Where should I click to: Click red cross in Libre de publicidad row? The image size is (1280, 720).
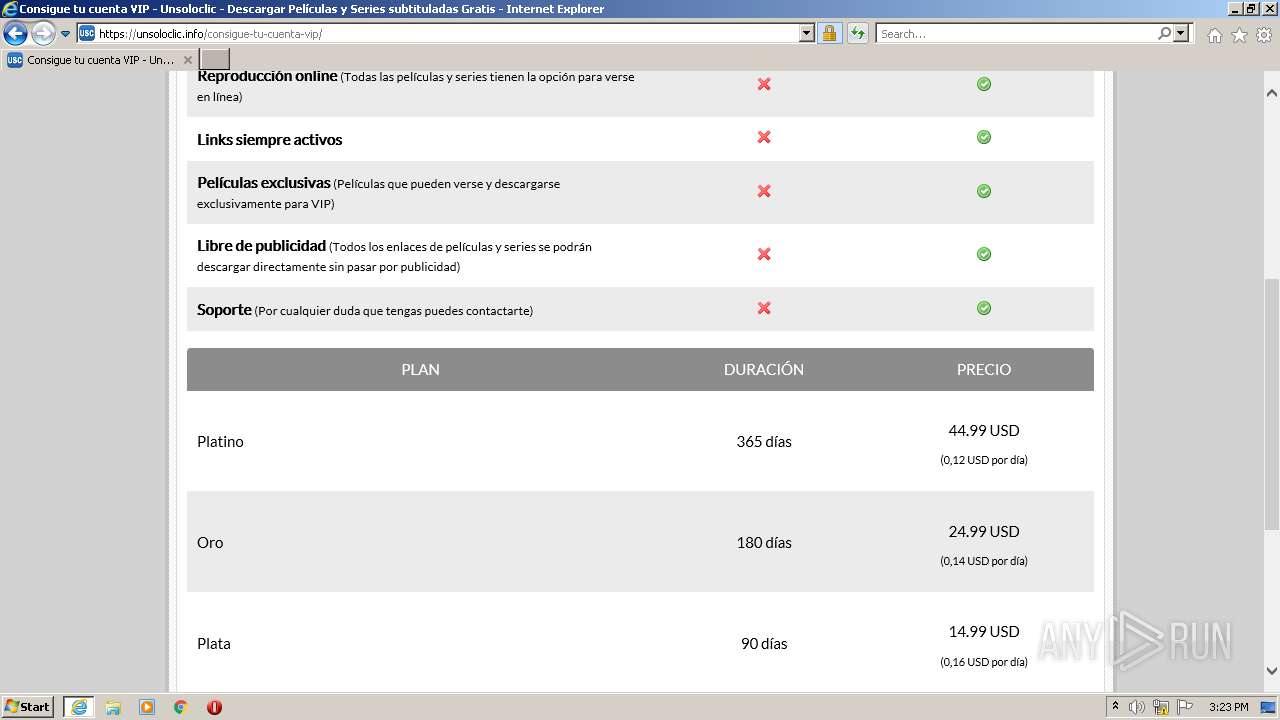point(764,254)
